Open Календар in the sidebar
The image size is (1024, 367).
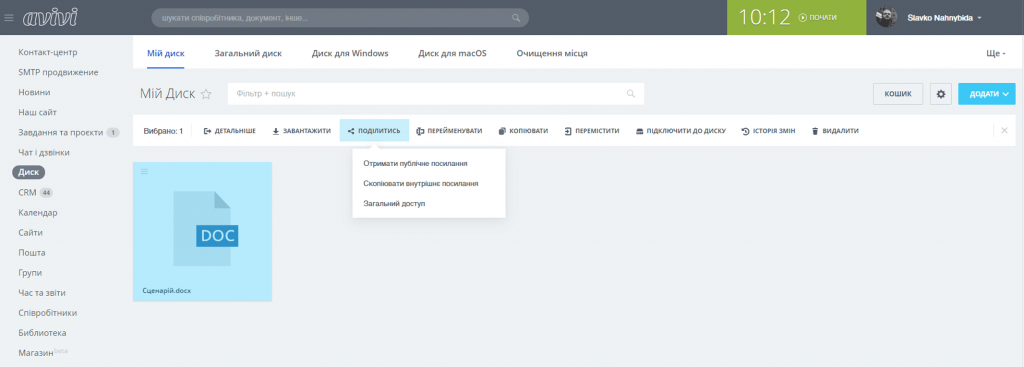pyautogui.click(x=38, y=213)
